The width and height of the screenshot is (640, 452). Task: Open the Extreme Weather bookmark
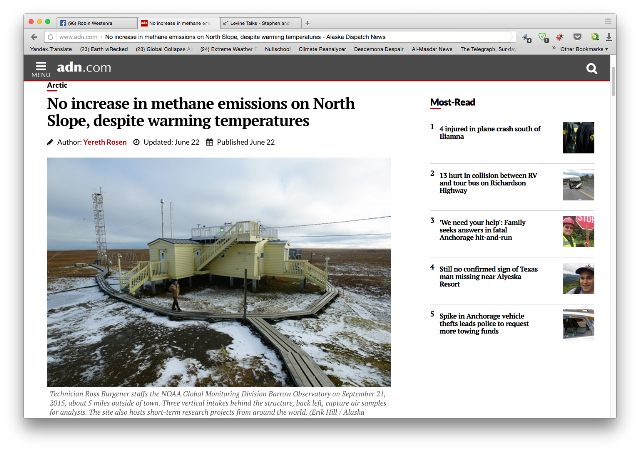click(x=228, y=49)
